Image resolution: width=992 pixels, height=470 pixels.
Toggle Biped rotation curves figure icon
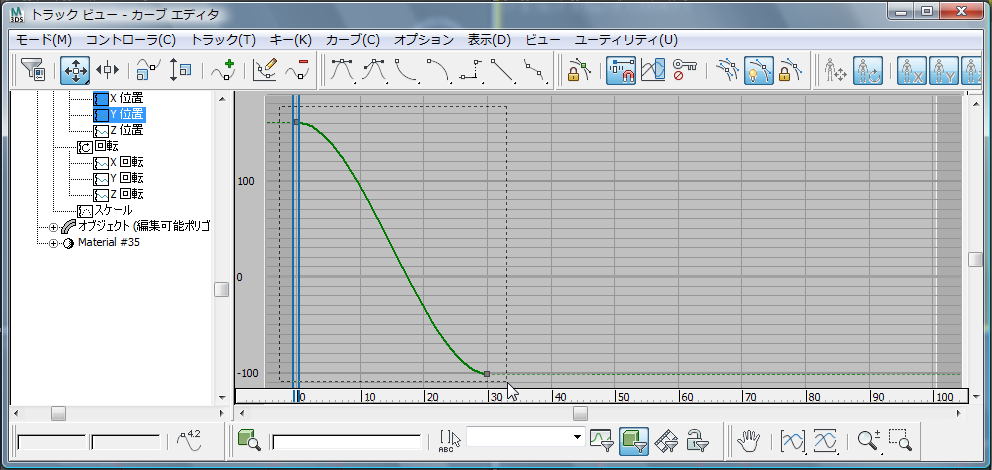868,70
